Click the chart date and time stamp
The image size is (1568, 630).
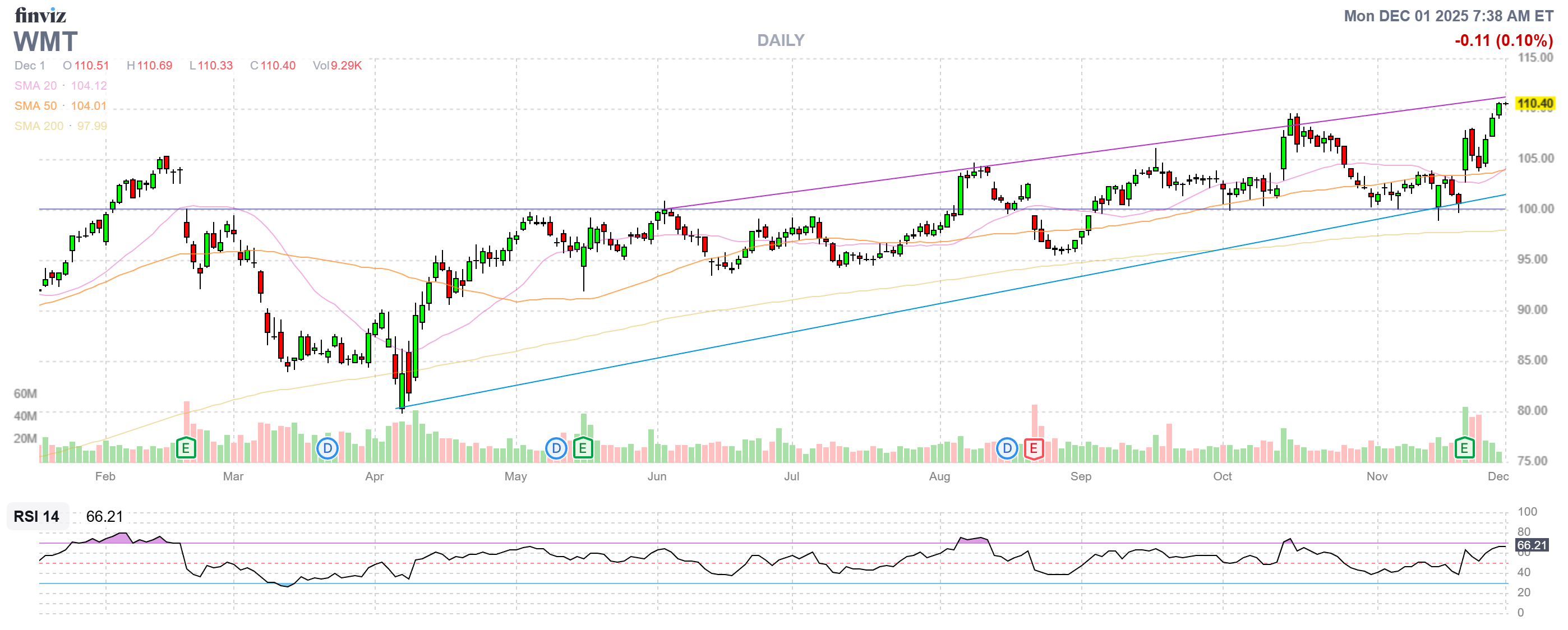click(x=1448, y=16)
